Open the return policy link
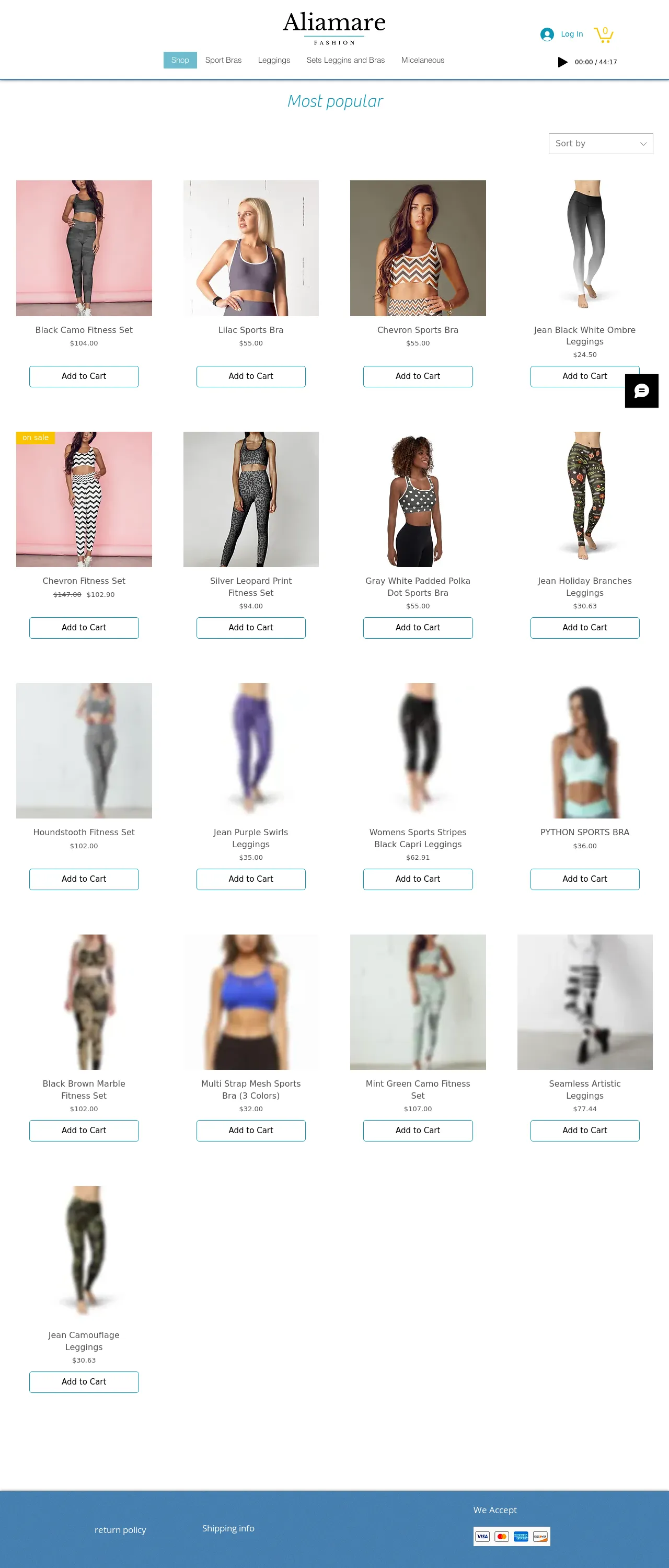 pos(121,1530)
